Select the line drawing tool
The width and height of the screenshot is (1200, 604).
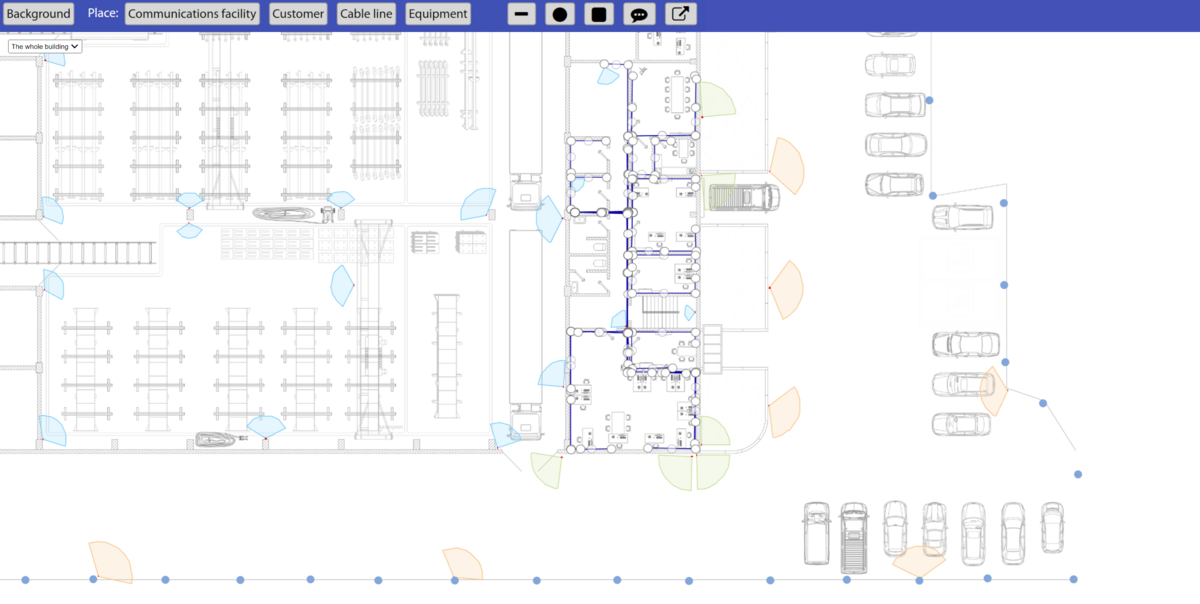521,13
